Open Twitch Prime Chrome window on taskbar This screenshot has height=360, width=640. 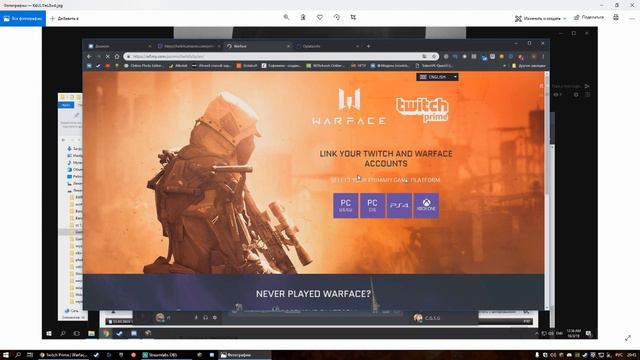click(63, 355)
